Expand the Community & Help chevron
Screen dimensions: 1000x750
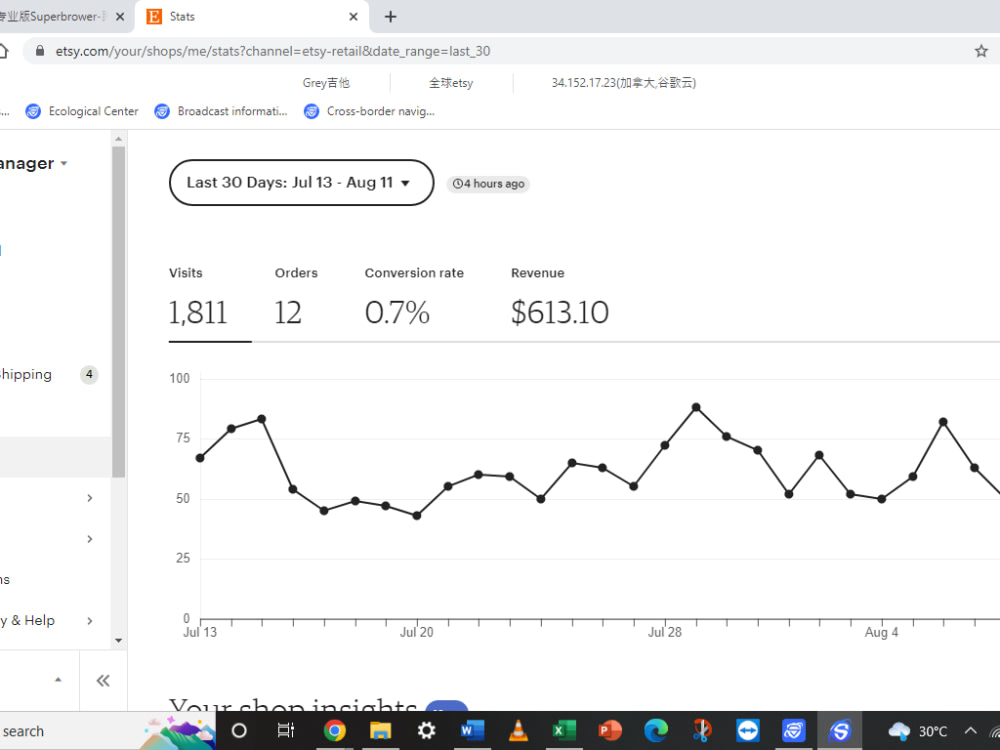click(x=90, y=621)
